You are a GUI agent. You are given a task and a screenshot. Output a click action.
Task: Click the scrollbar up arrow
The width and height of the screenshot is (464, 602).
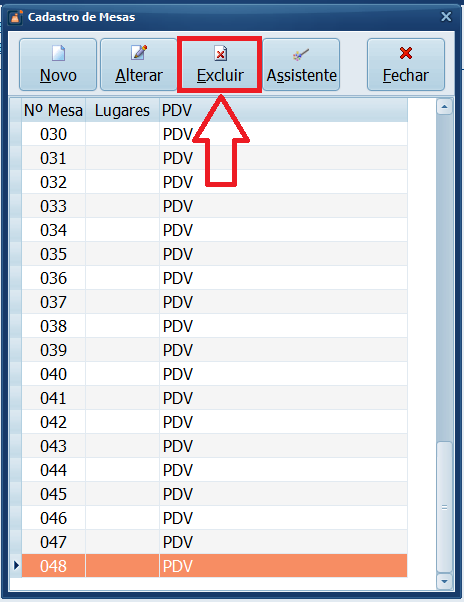tap(444, 107)
